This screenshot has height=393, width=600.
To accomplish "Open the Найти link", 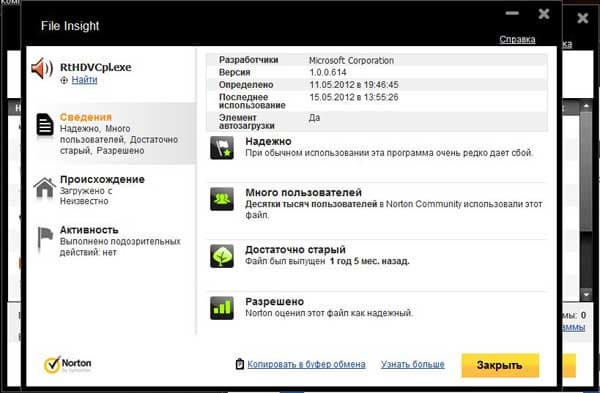I will point(84,80).
